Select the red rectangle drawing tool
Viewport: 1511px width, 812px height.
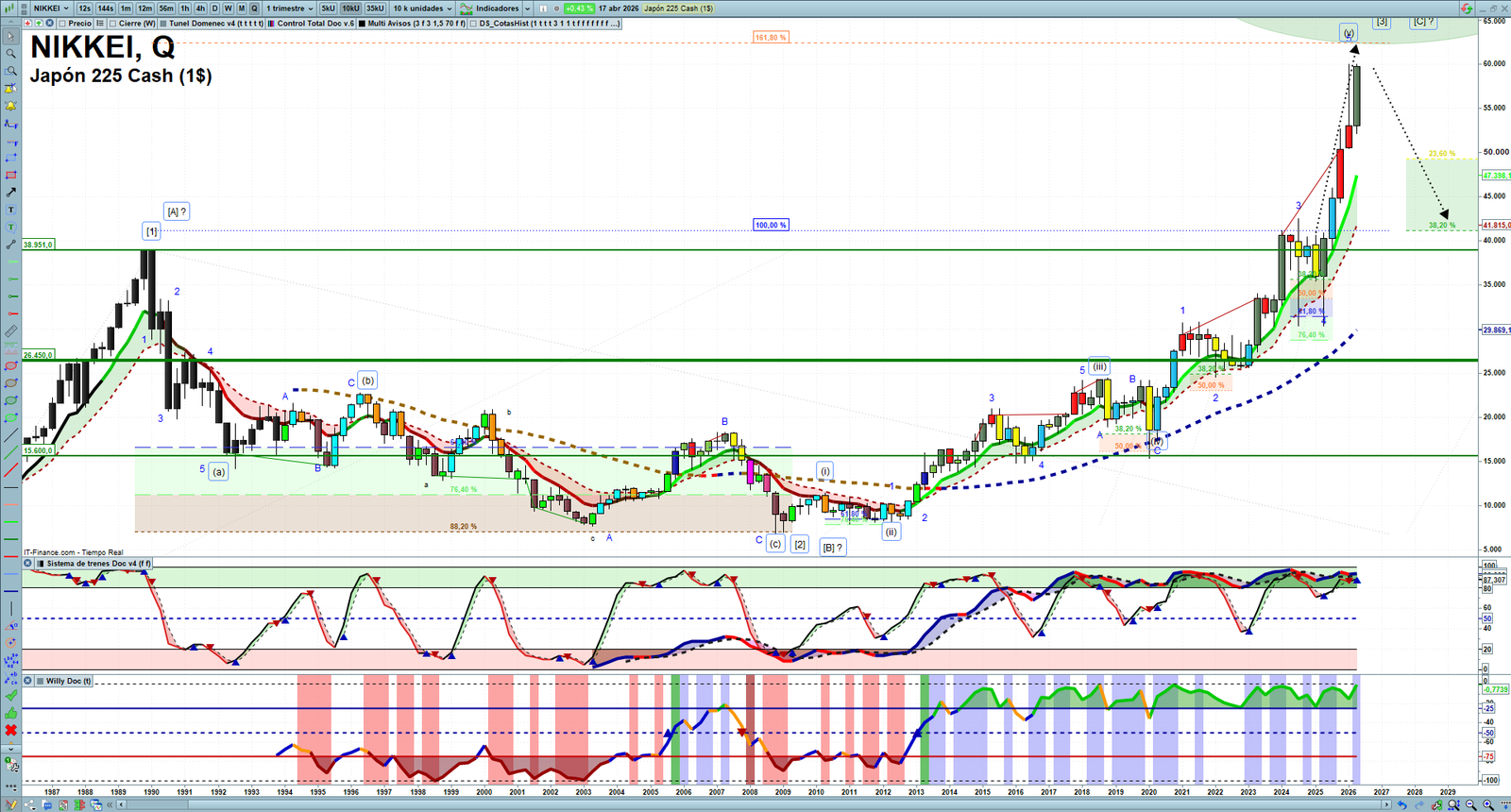(10, 175)
